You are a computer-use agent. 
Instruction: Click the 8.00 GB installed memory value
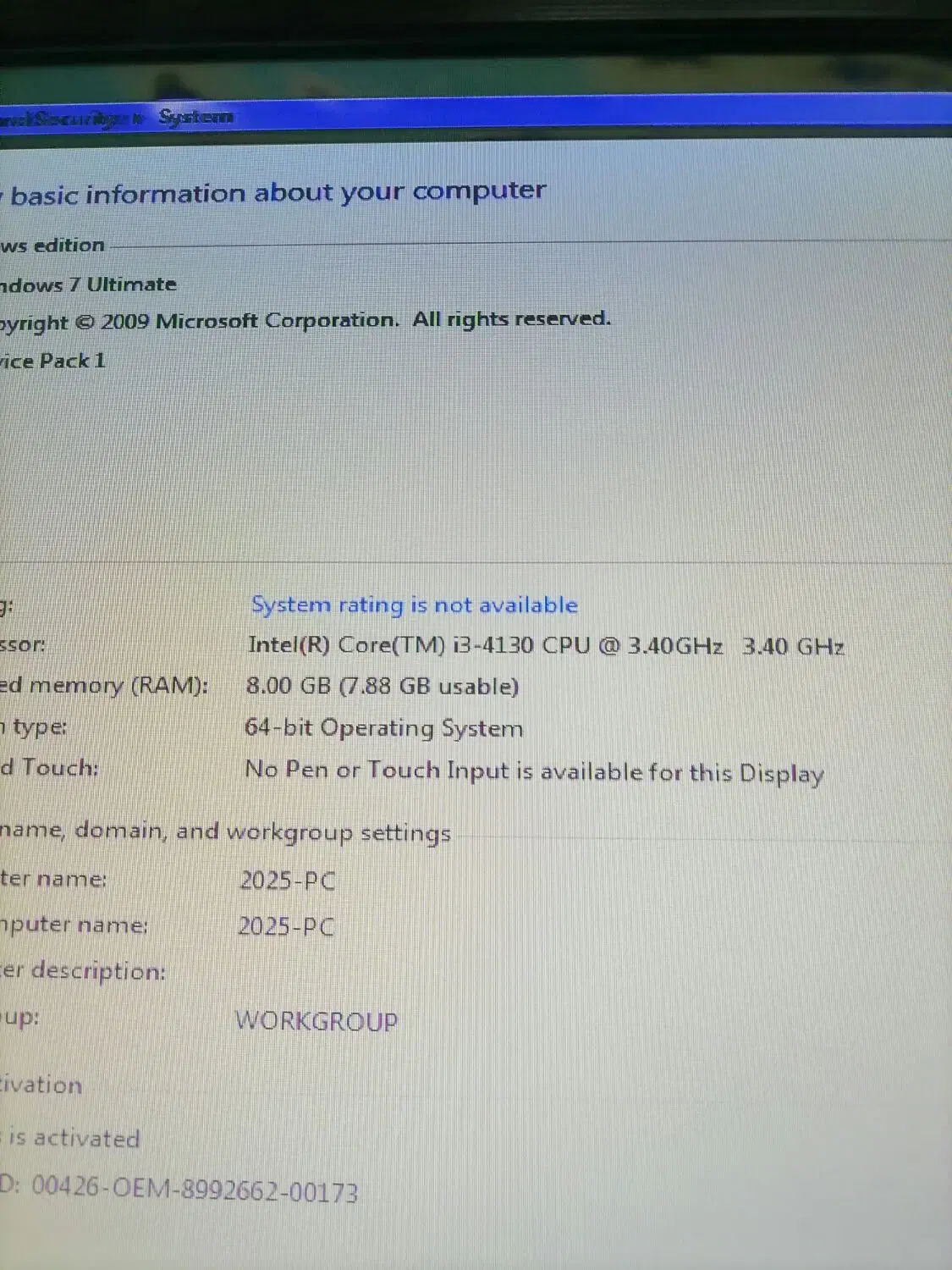(382, 686)
